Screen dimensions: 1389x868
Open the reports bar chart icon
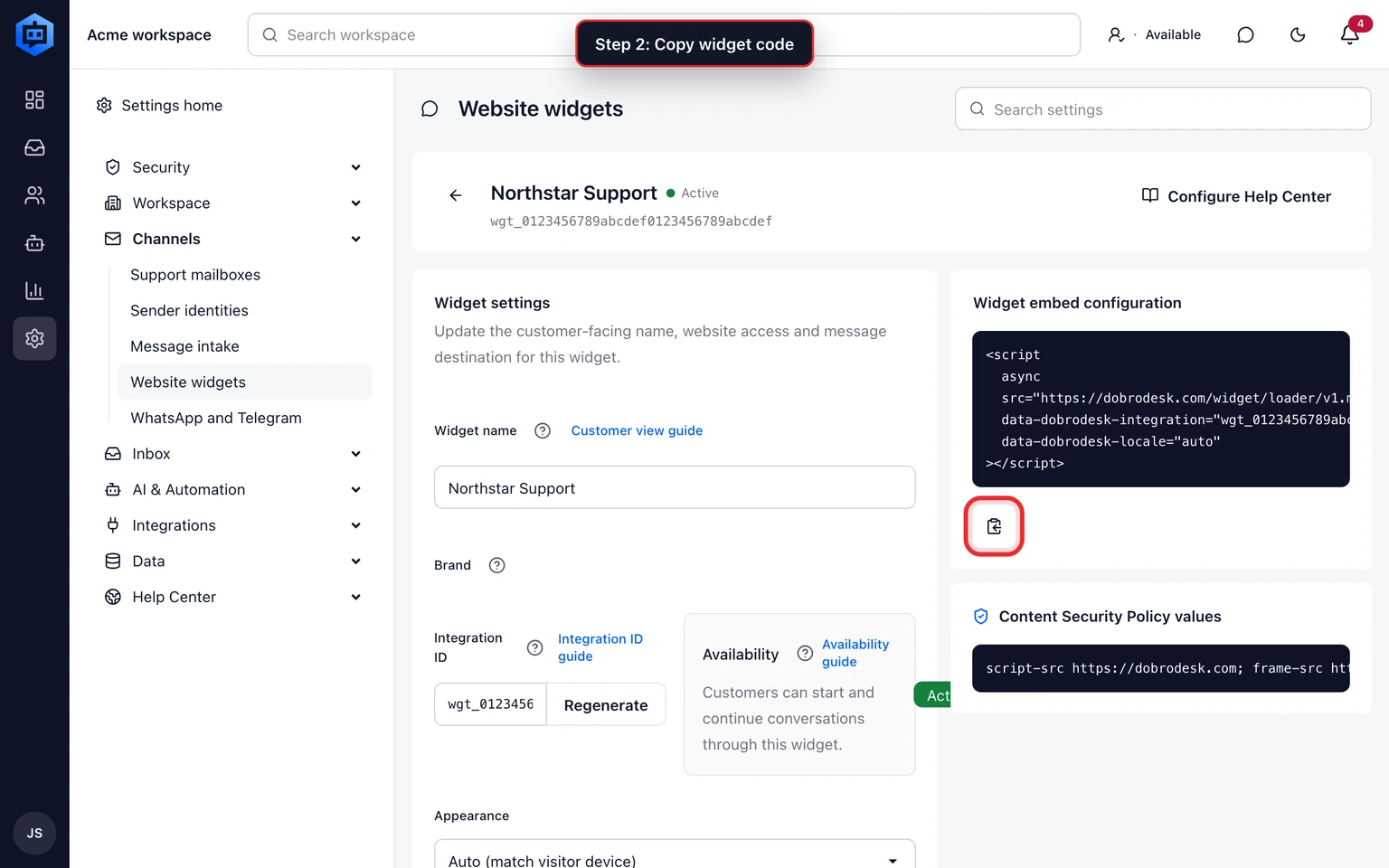pyautogui.click(x=34, y=291)
